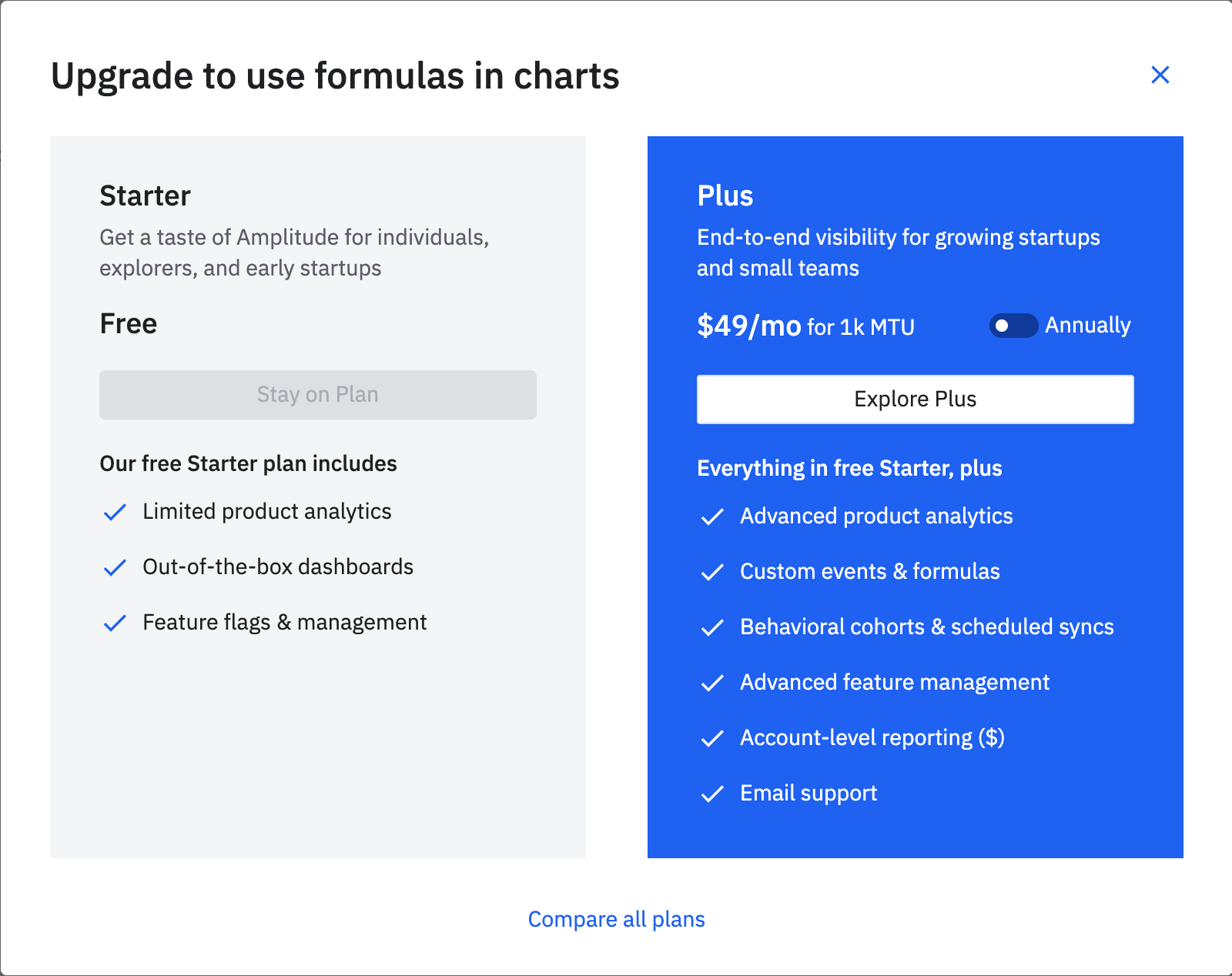
Task: Click the checkmark beside Custom events & formulas
Action: pyautogui.click(x=712, y=573)
